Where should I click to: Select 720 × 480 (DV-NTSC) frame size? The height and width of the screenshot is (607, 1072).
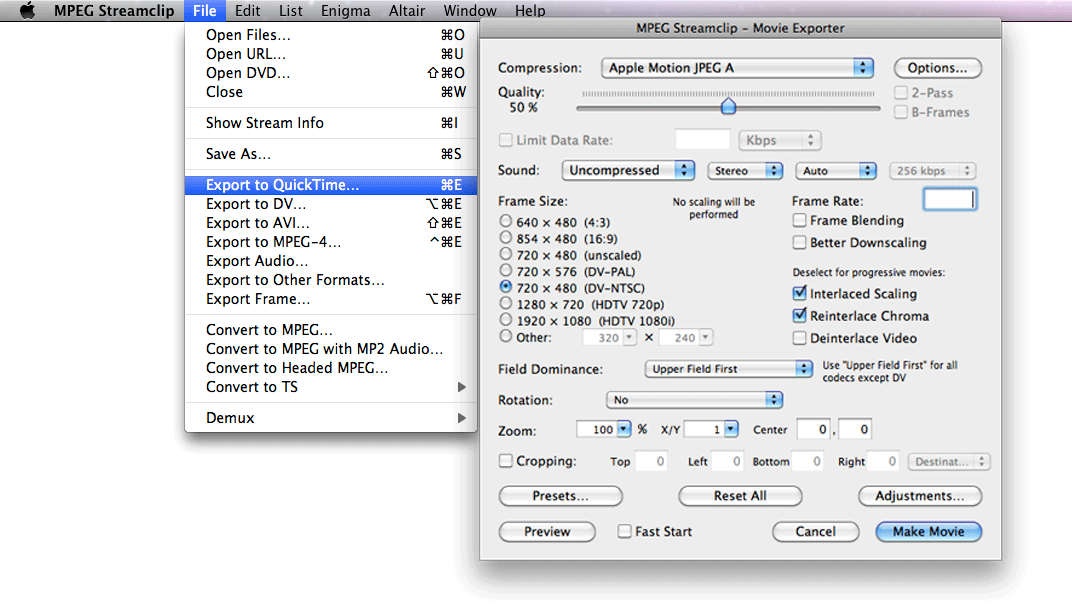(505, 287)
